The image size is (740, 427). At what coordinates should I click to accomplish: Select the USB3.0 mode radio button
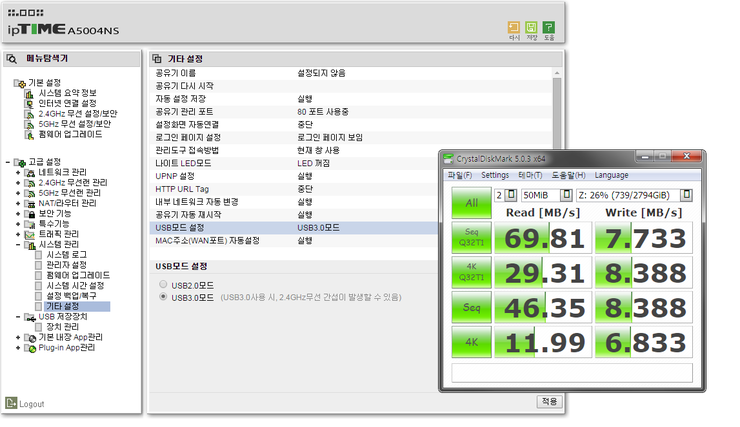pyautogui.click(x=163, y=297)
